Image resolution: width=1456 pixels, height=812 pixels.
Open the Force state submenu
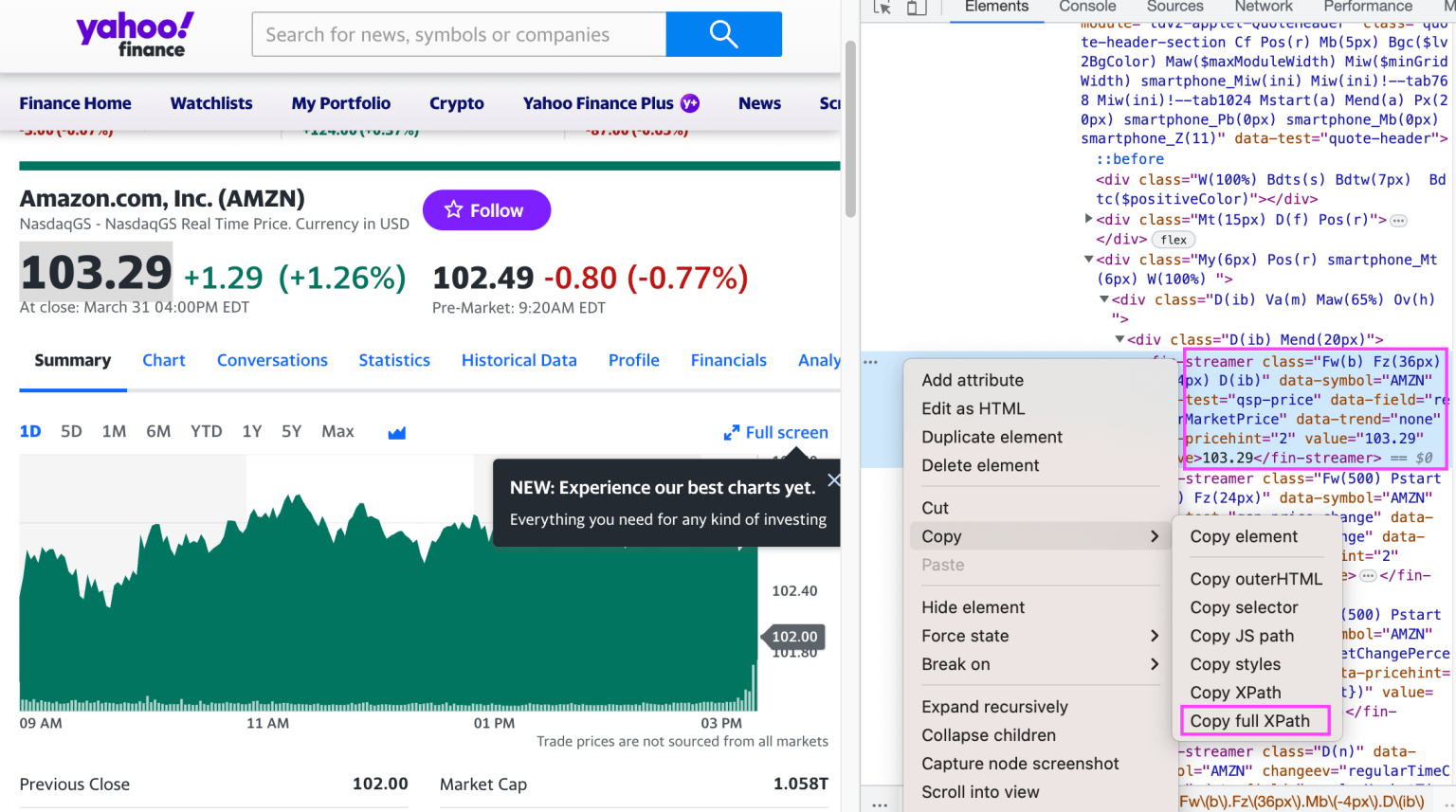(x=964, y=636)
